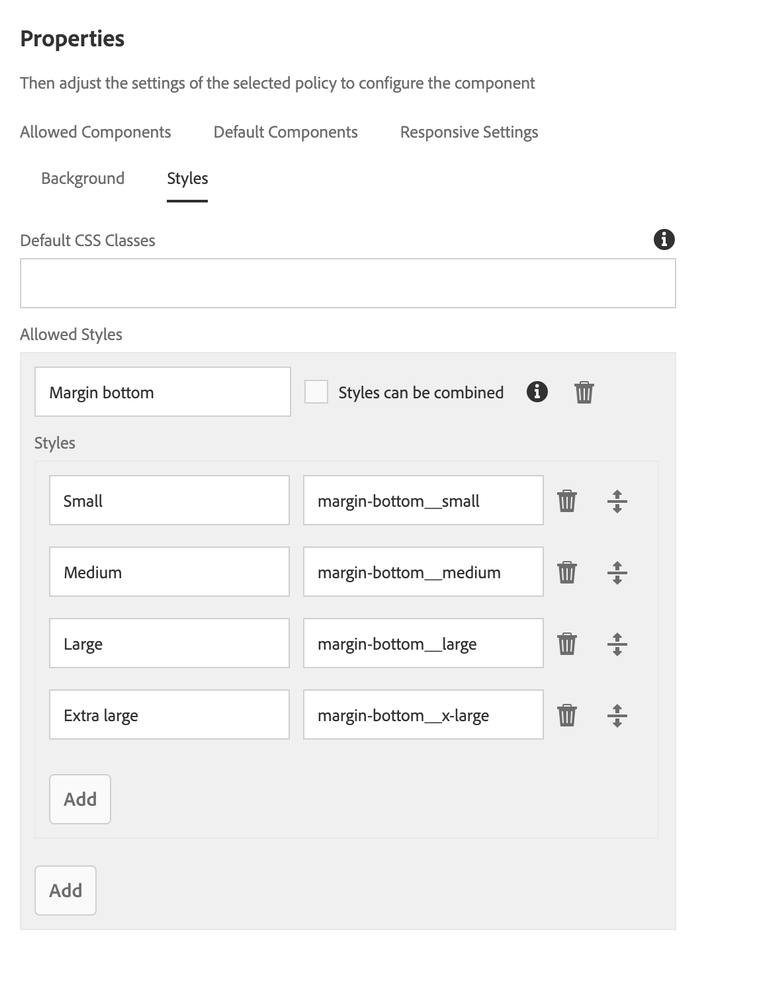Click info icon beside Default CSS Classes
Screen dimensions: 761x999
[x=664, y=239]
